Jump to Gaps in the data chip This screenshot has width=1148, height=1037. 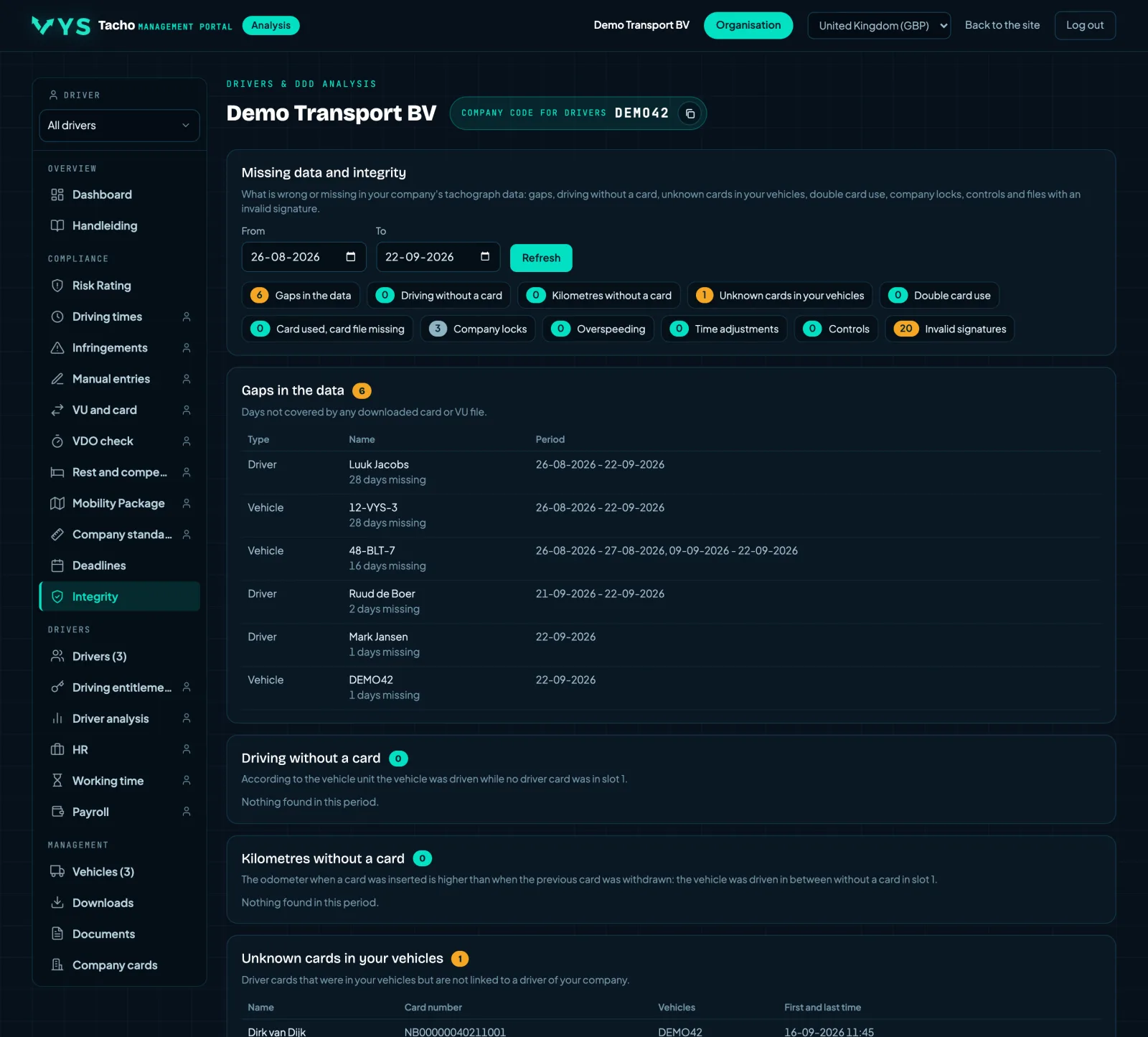(x=301, y=296)
